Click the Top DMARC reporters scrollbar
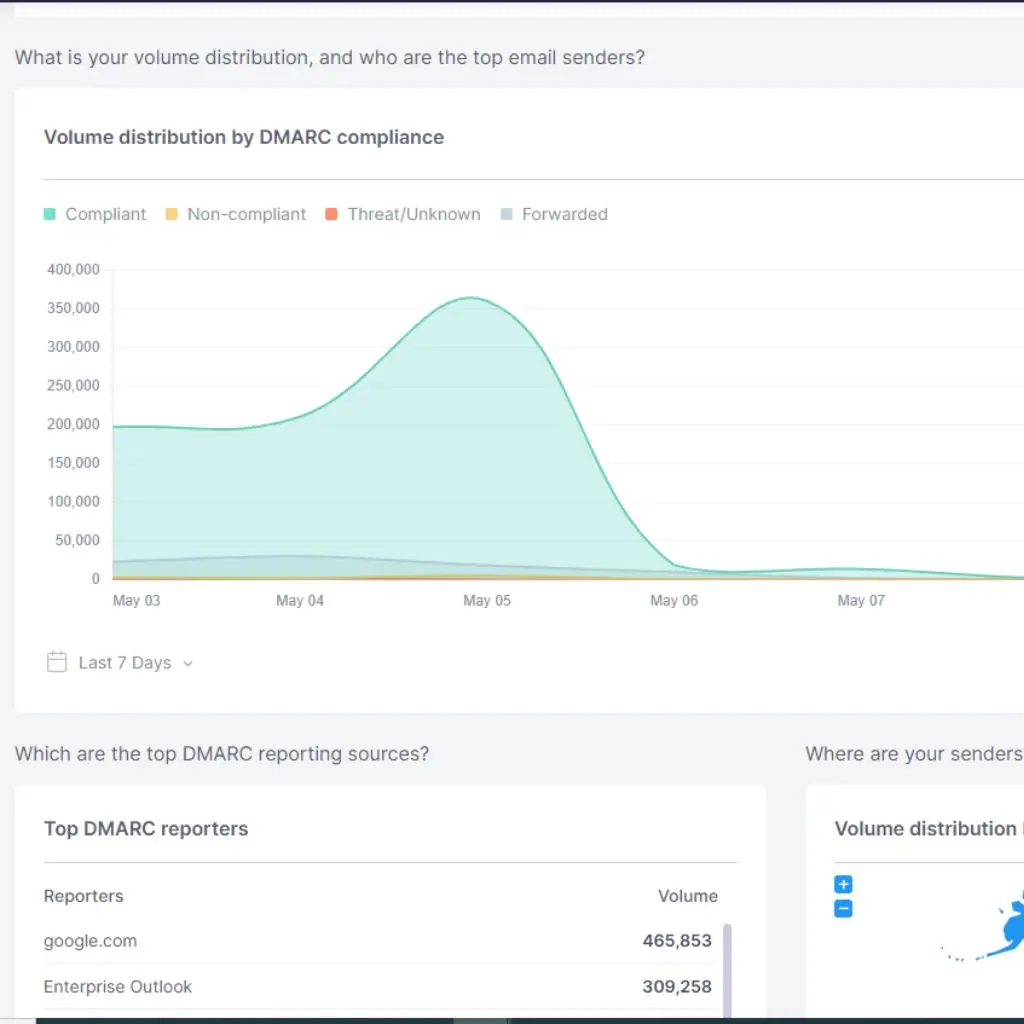Screen dimensions: 1024x1024 pyautogui.click(x=727, y=970)
